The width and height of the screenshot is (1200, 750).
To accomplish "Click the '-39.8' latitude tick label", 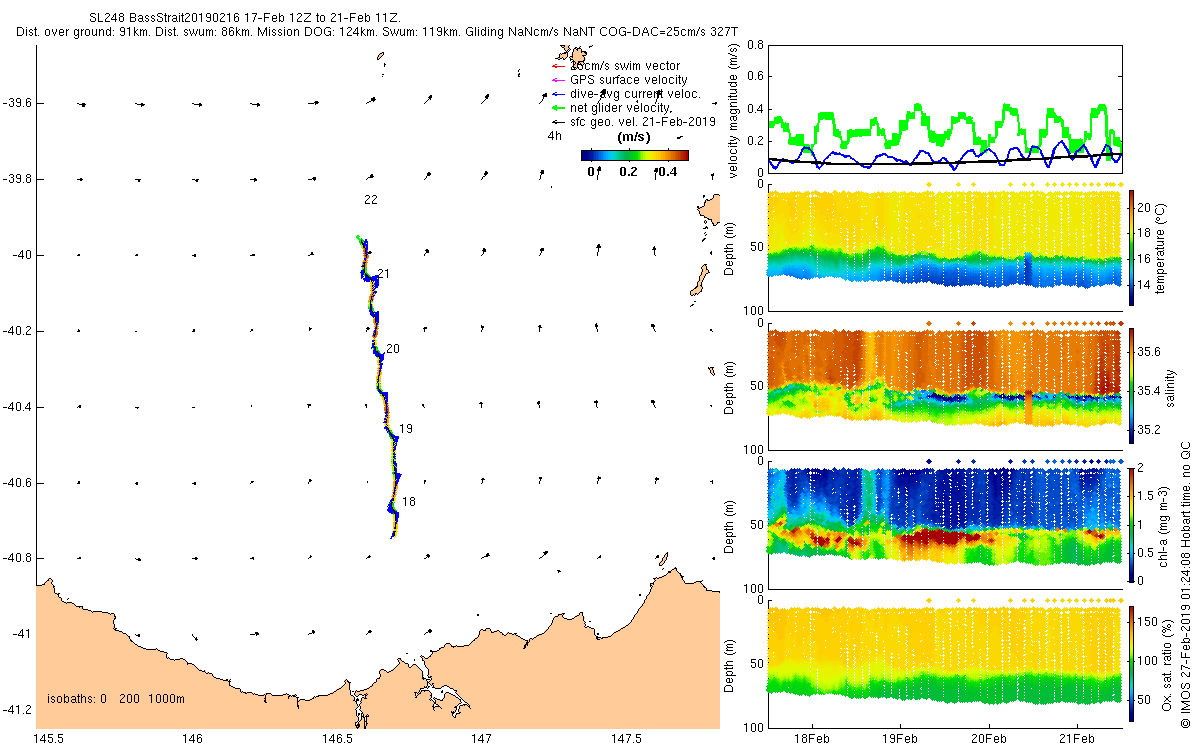I will 17,179.
